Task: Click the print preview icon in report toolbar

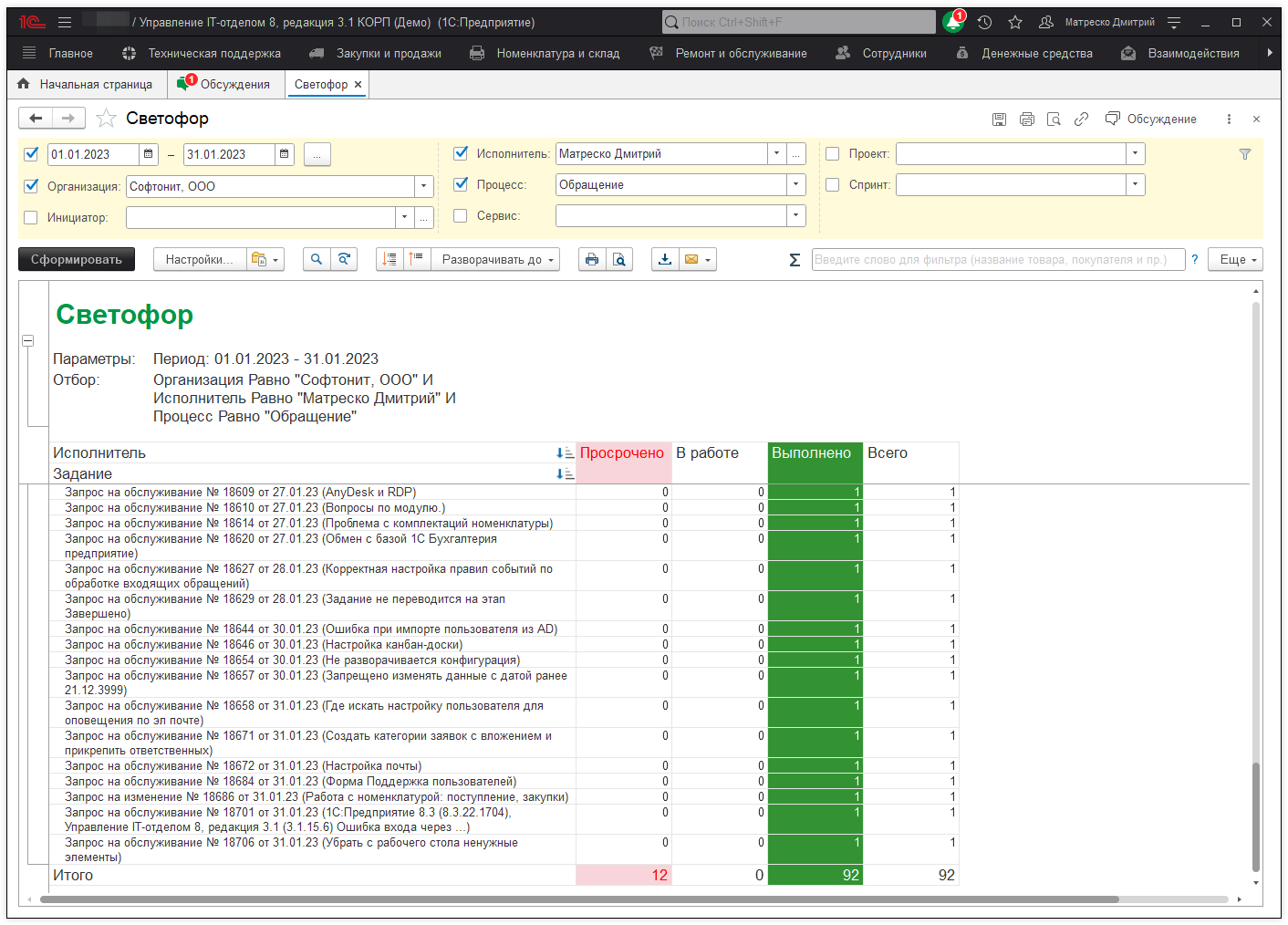Action: 619,260
